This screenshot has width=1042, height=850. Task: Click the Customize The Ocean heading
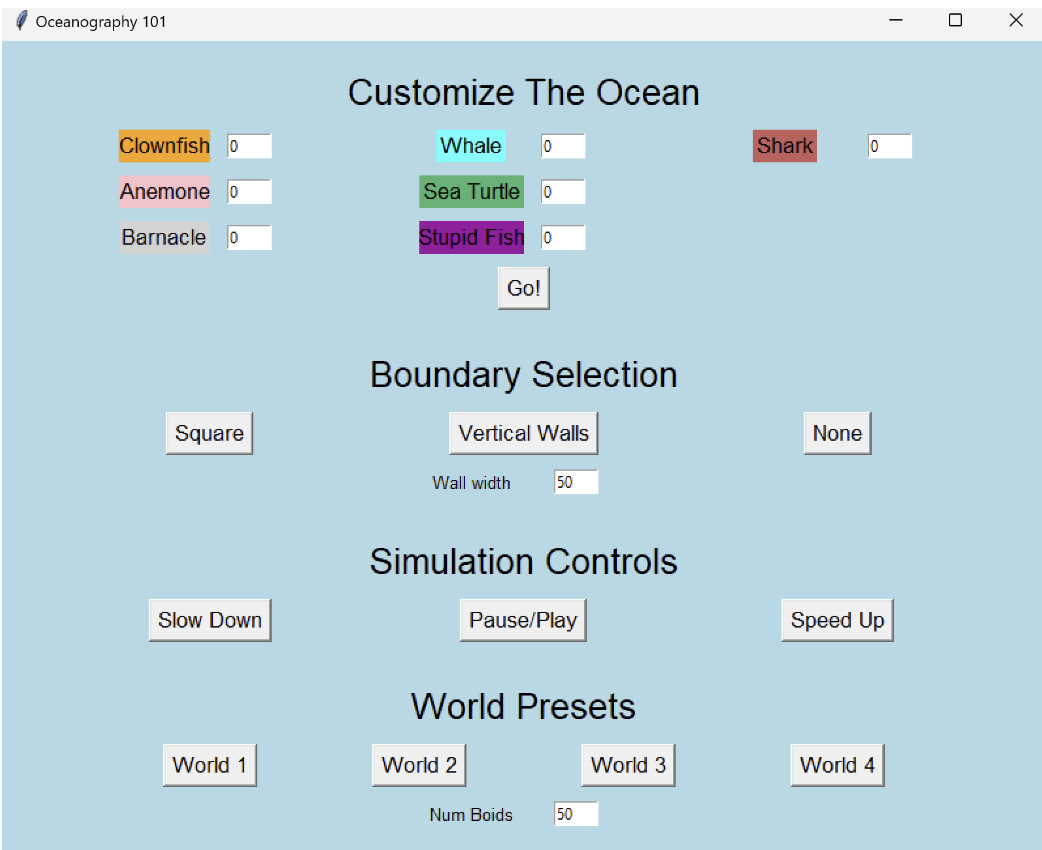coord(524,92)
